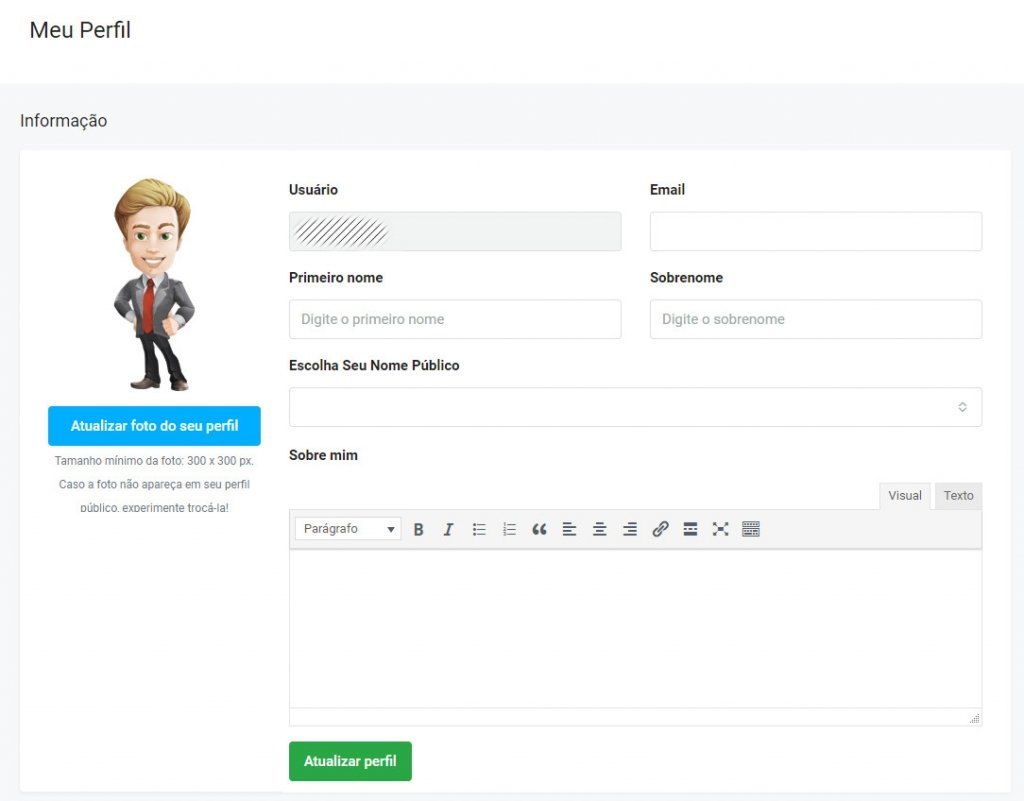Click Atualizar foto do seu perfil

(154, 426)
